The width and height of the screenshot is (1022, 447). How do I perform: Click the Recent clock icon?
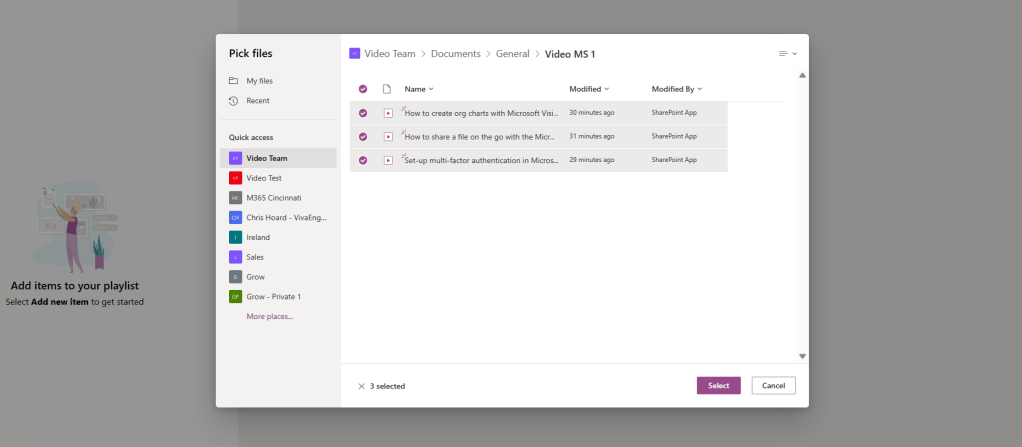point(234,101)
